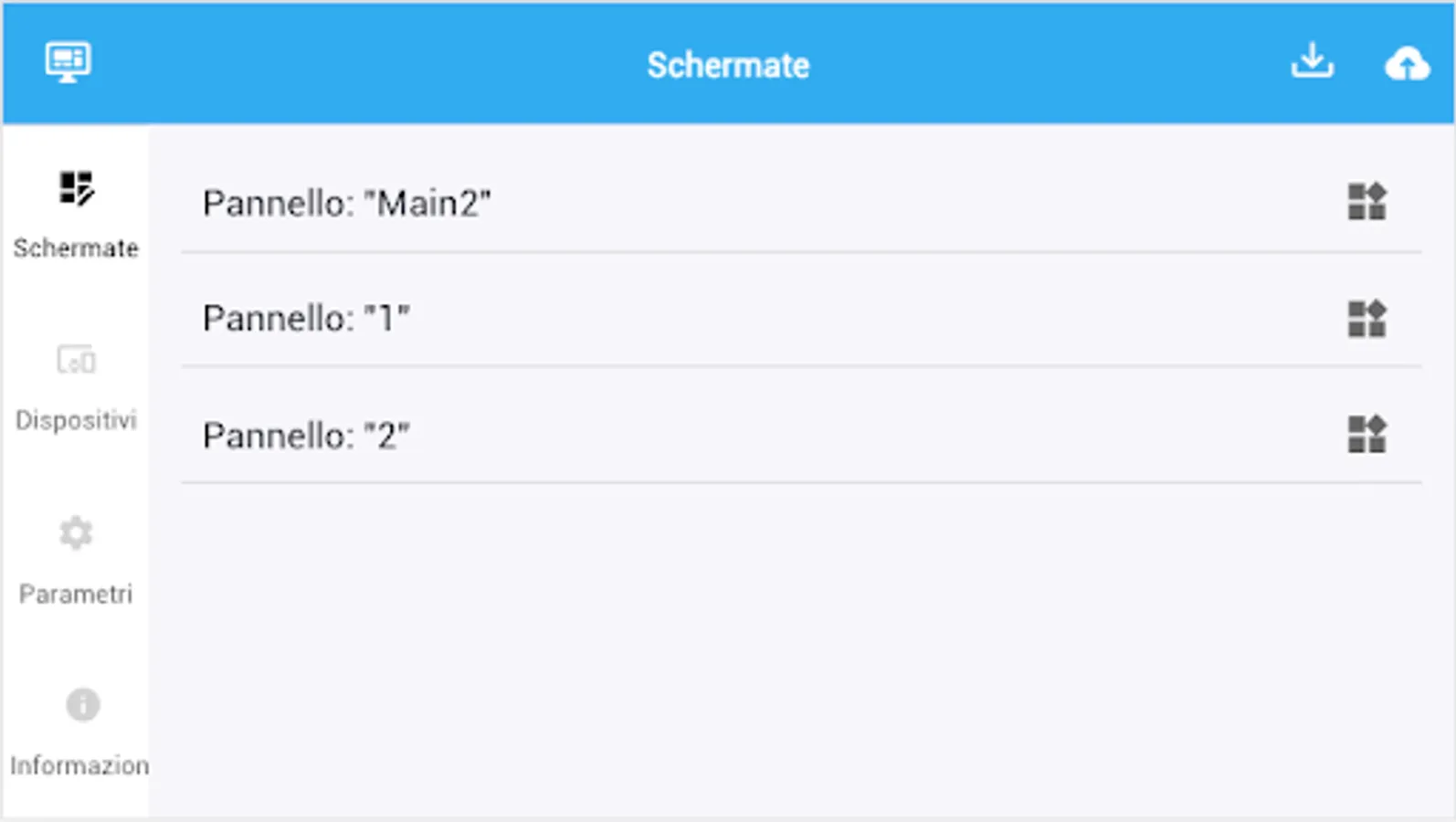Click the download icon in header
The width and height of the screenshot is (1456, 822).
point(1312,62)
